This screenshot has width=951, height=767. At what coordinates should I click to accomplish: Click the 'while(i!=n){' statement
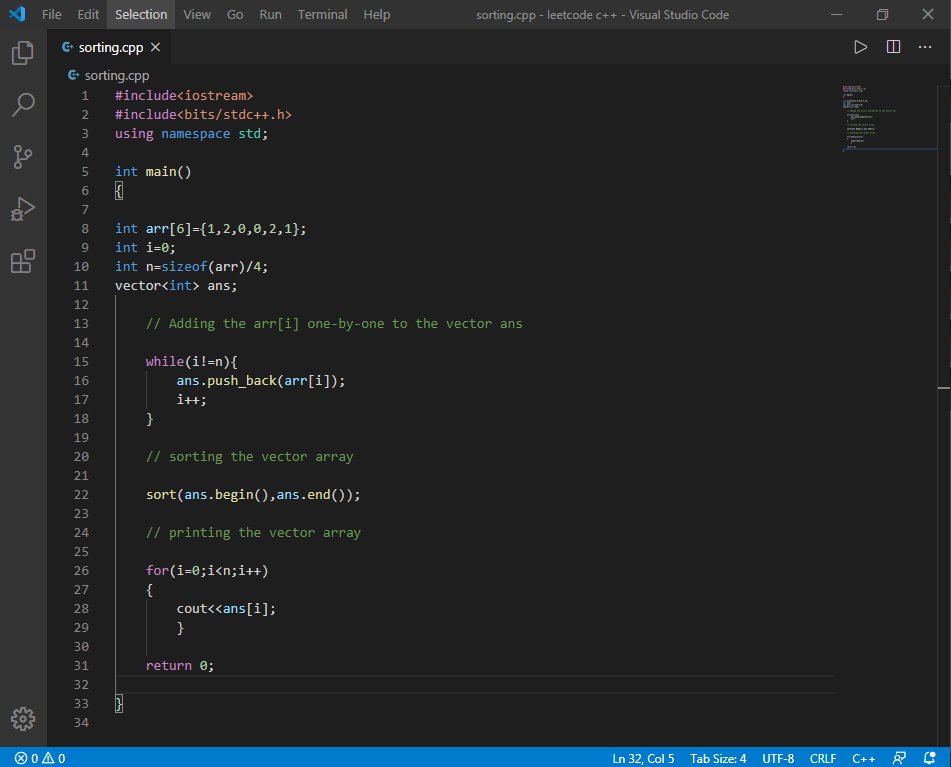point(192,361)
